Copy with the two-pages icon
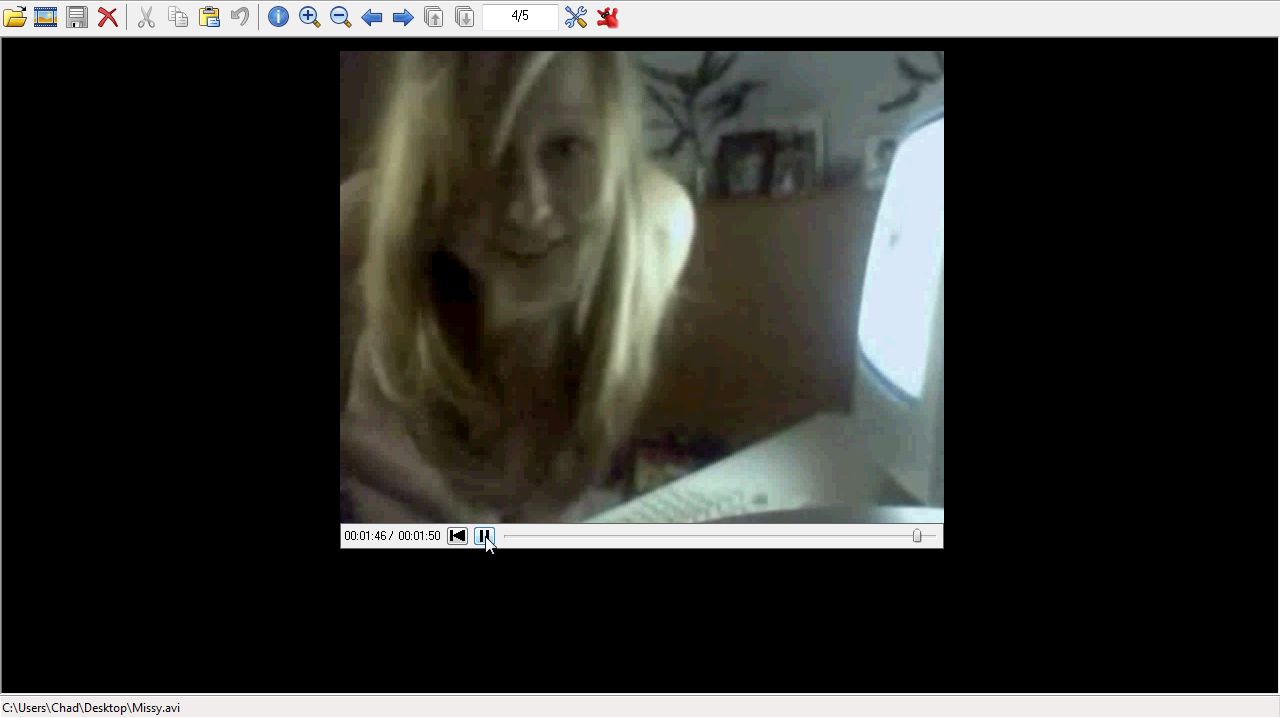The image size is (1280, 718). (x=178, y=17)
